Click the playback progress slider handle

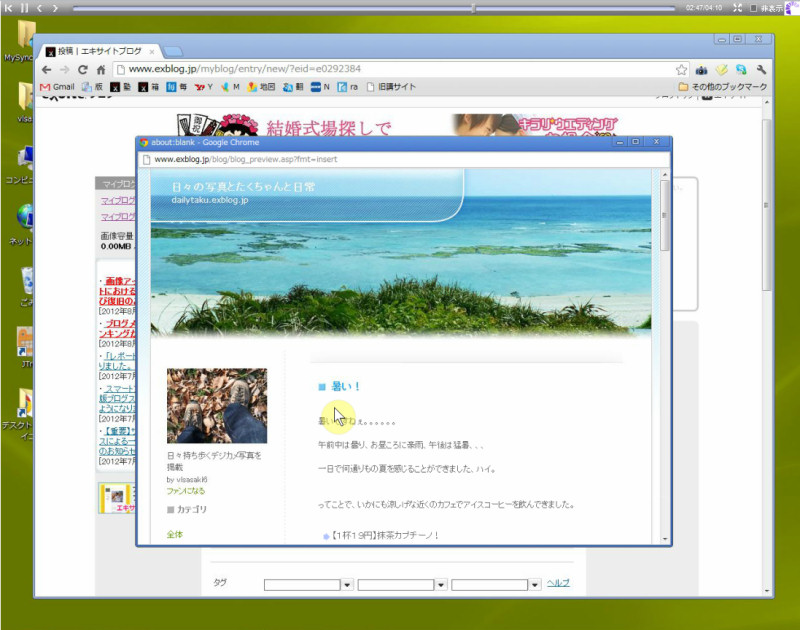pos(473,8)
